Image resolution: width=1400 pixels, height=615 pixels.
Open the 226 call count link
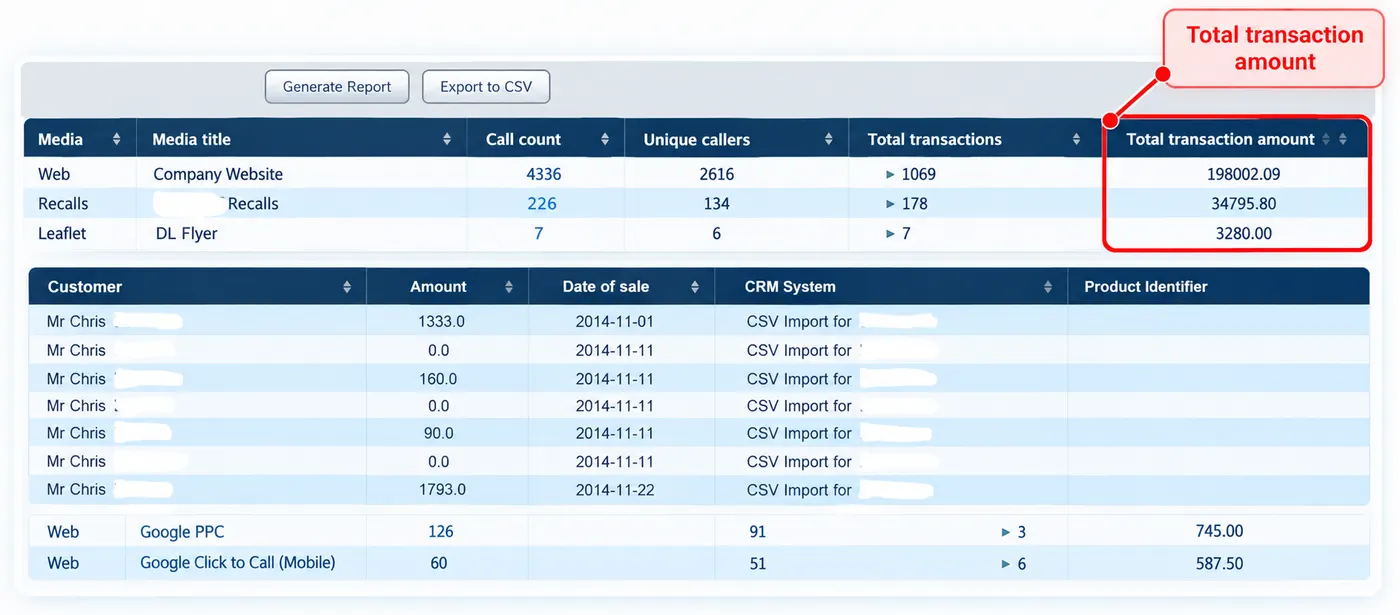542,204
